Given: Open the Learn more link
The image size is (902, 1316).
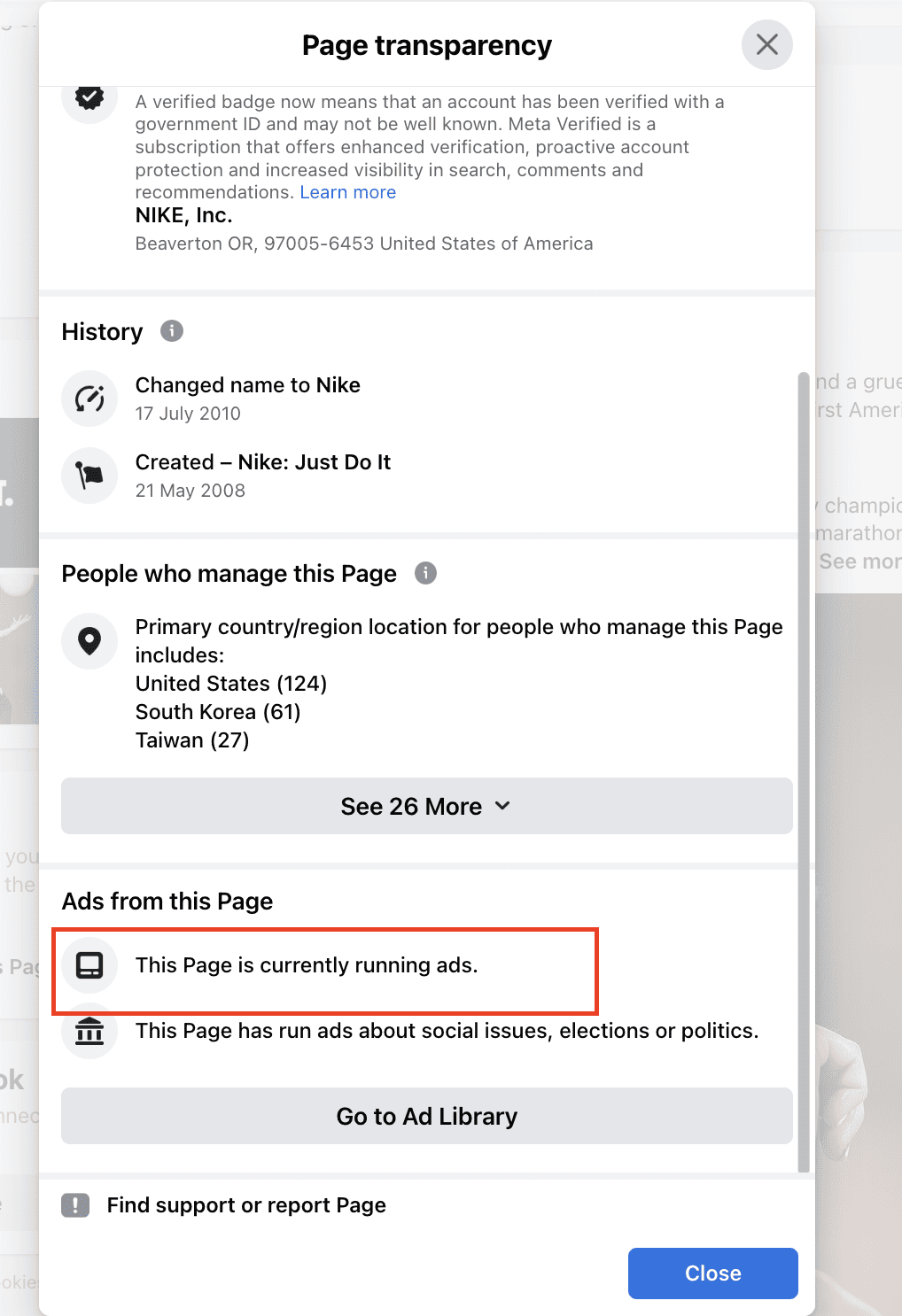Looking at the screenshot, I should [x=347, y=191].
